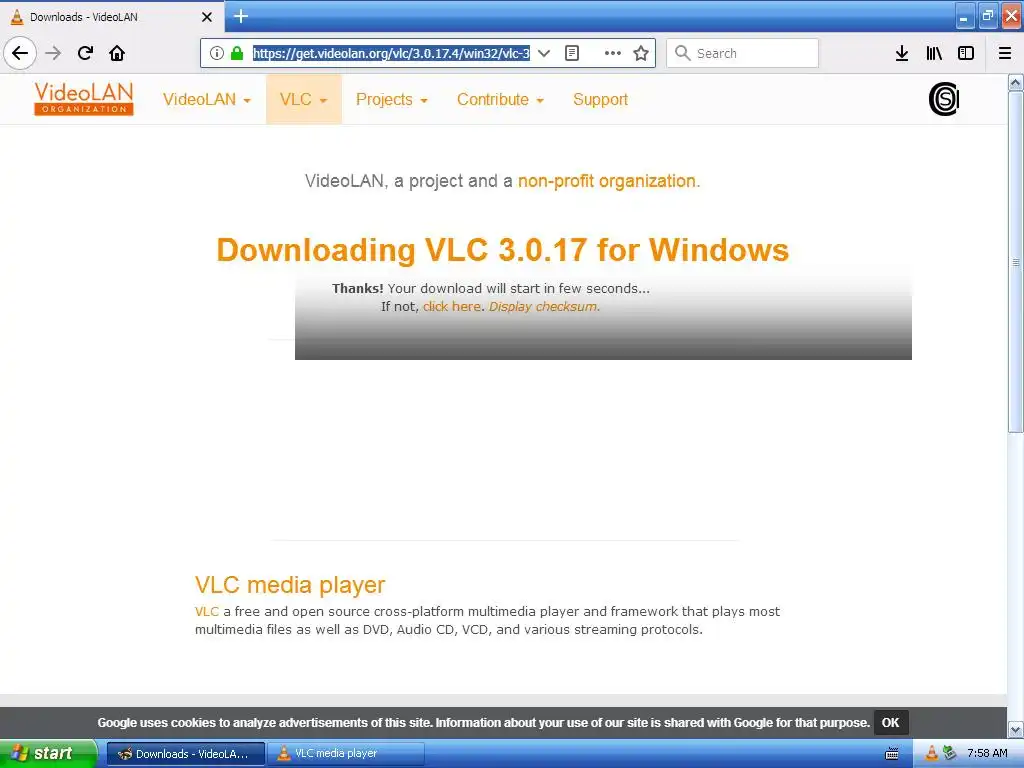Toggle the sidebar view icon
1024x768 pixels.
click(x=966, y=53)
